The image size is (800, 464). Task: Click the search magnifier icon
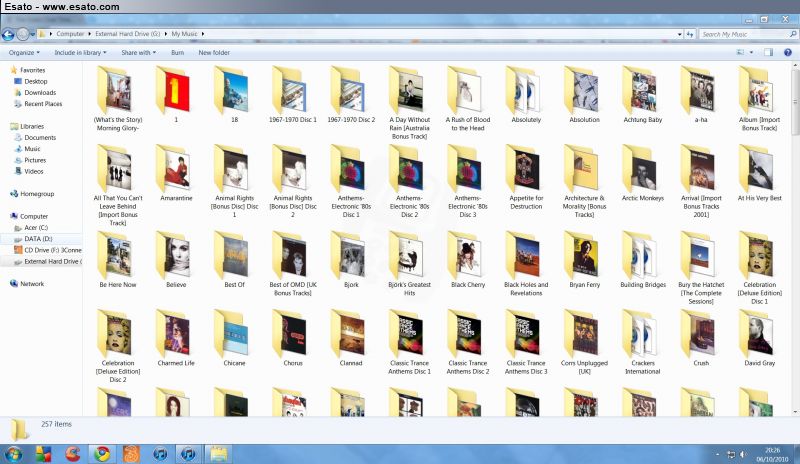pyautogui.click(x=793, y=34)
